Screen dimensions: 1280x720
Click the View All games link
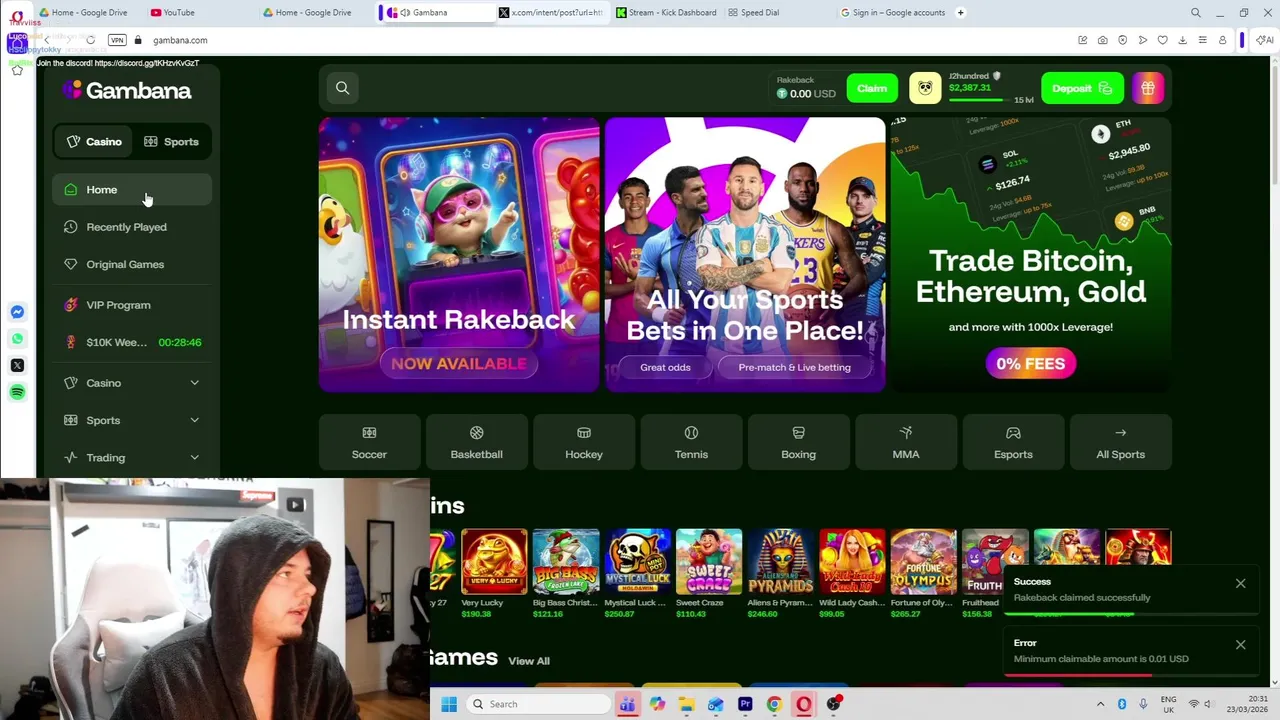tap(529, 661)
